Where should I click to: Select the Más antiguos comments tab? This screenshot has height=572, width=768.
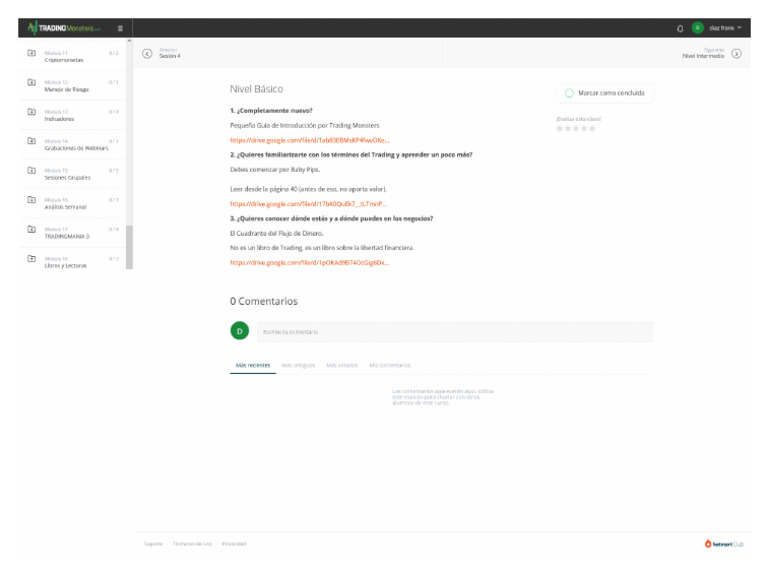tap(298, 365)
